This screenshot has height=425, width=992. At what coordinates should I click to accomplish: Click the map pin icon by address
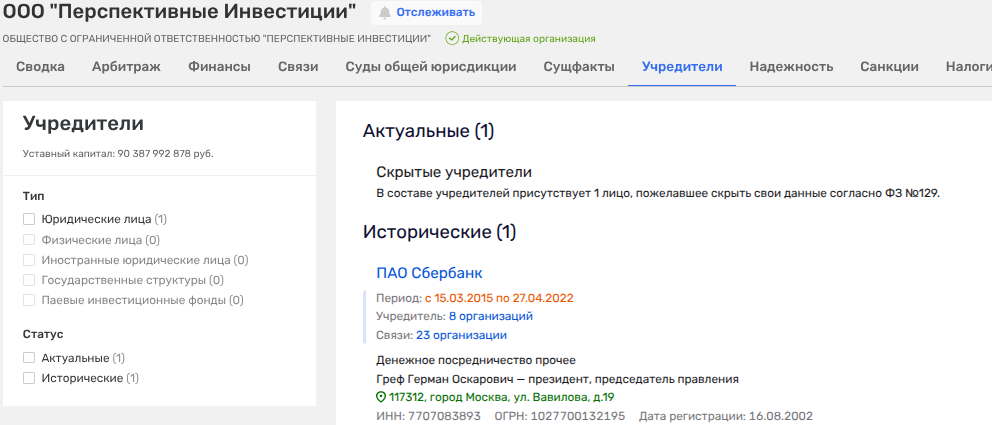[x=381, y=397]
